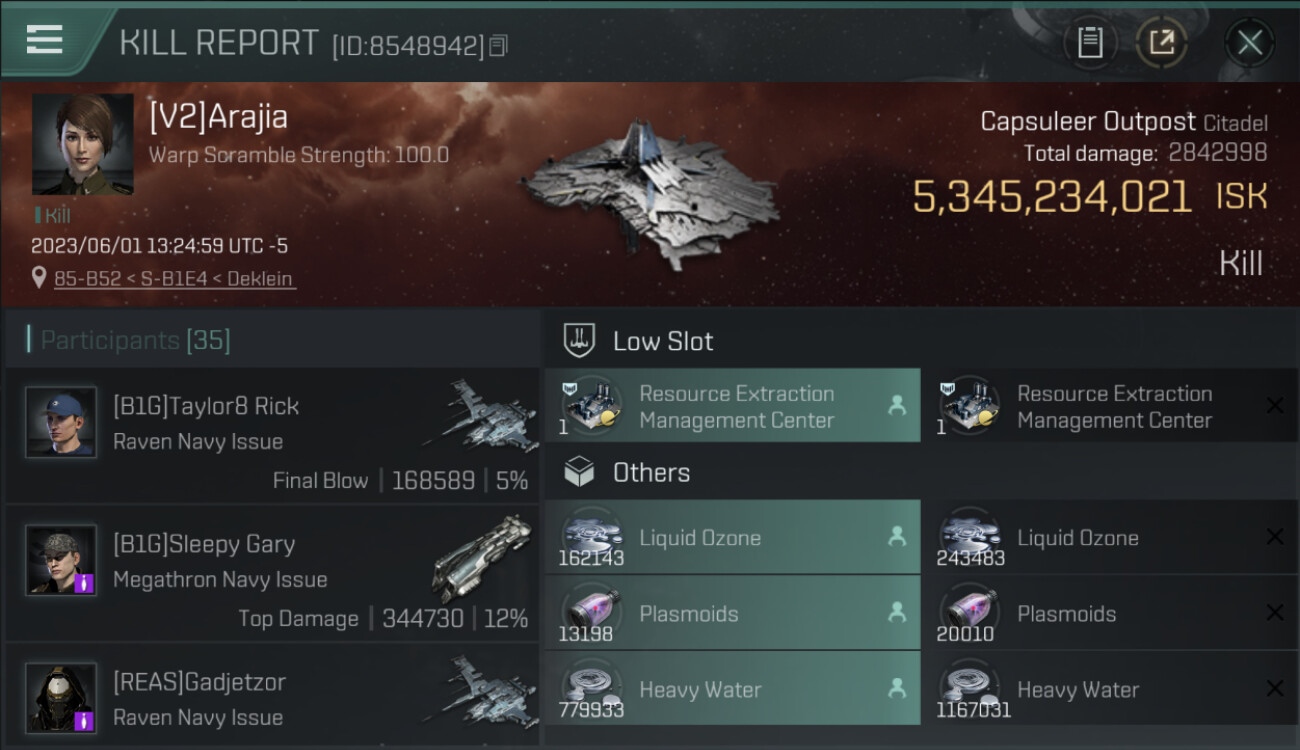The height and width of the screenshot is (750, 1300).
Task: Select destroyed Liquid Ozone item
Action: (x=1110, y=537)
